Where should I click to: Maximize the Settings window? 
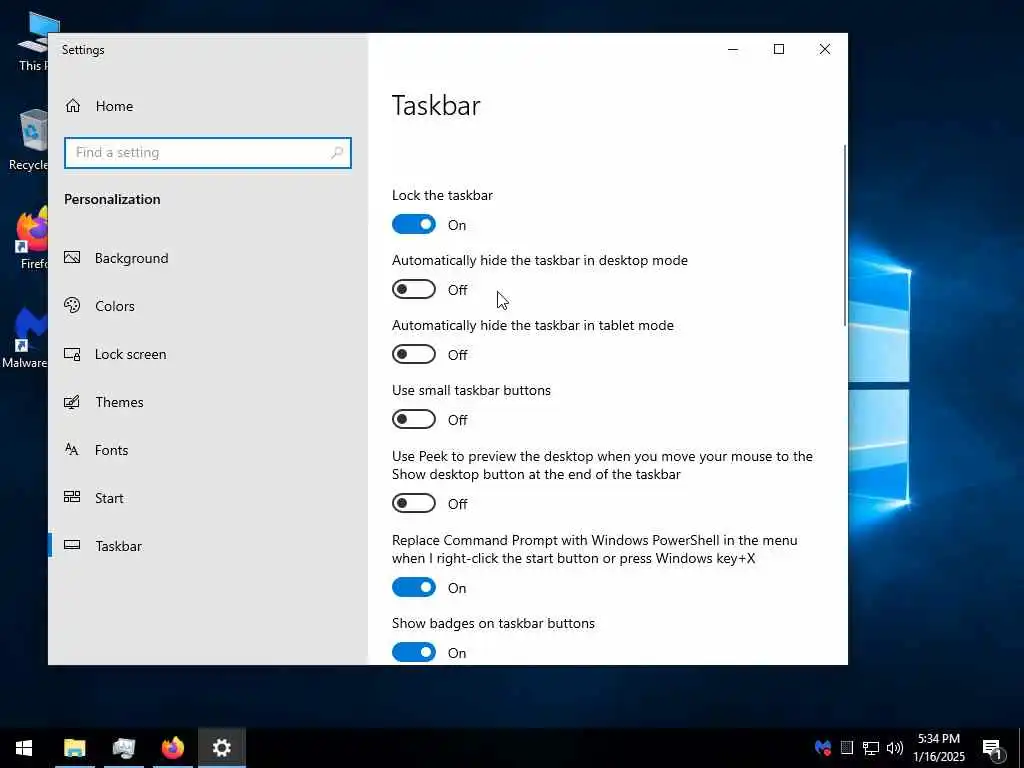coord(778,50)
